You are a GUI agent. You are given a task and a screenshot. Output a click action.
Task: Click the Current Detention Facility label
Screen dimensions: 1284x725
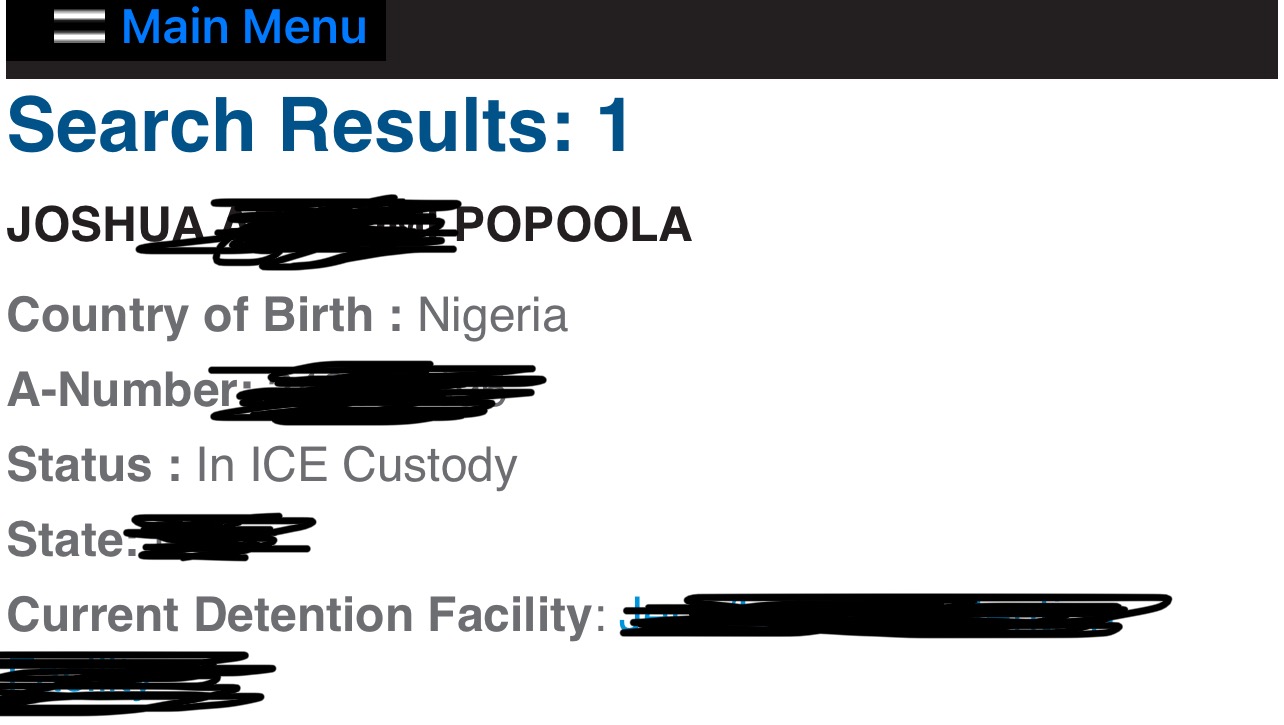[x=299, y=615]
